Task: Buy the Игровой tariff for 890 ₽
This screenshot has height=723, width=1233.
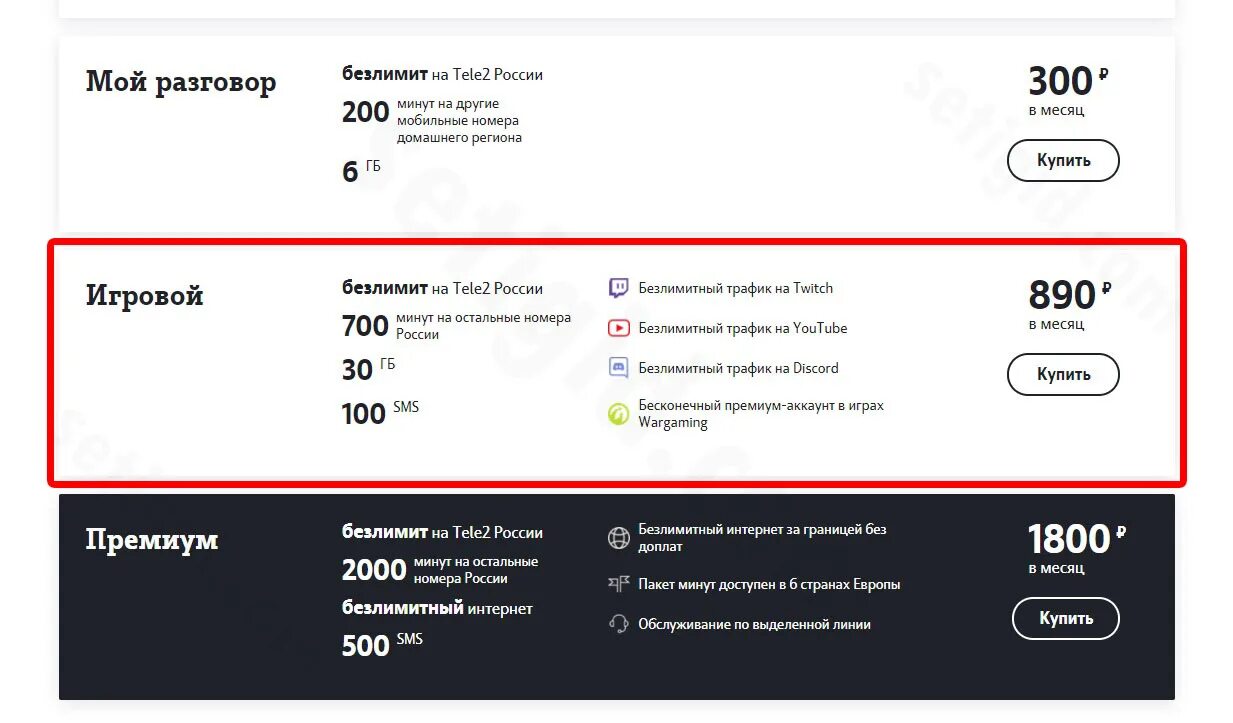Action: [x=1063, y=374]
